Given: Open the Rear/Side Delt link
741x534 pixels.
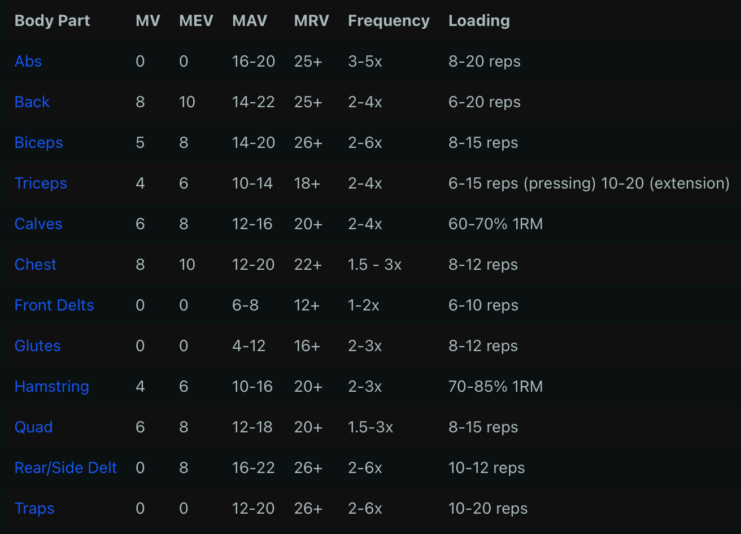Looking at the screenshot, I should [x=66, y=468].
